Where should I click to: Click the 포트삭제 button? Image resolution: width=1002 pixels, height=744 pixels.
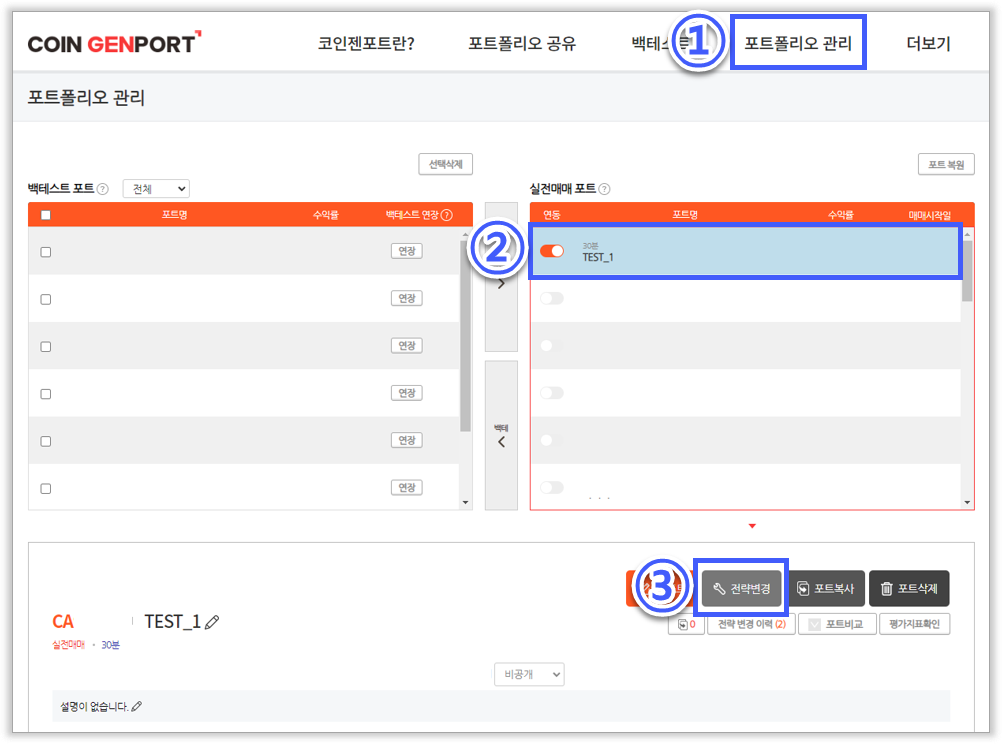[x=908, y=589]
